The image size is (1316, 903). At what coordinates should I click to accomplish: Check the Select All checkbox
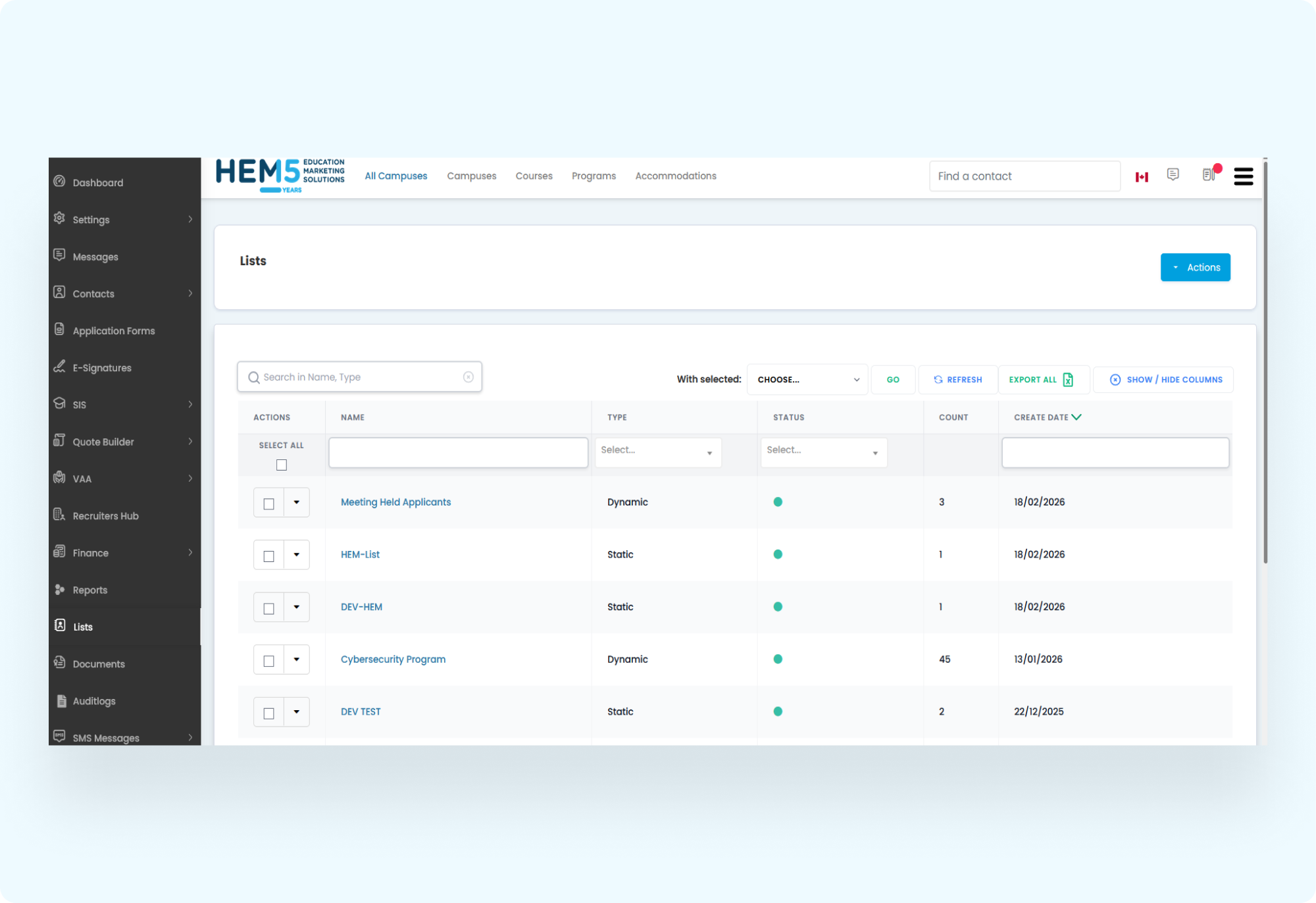point(282,465)
